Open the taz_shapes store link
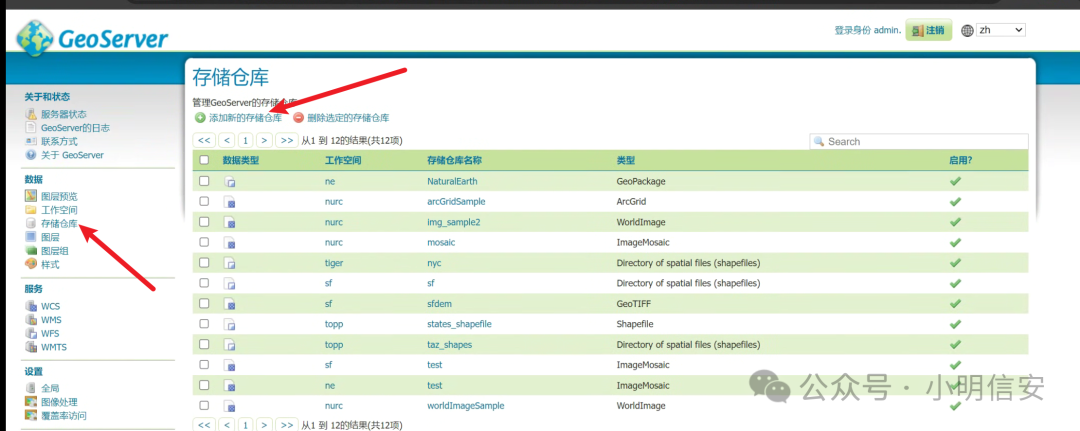The height and width of the screenshot is (431, 1080). point(449,344)
